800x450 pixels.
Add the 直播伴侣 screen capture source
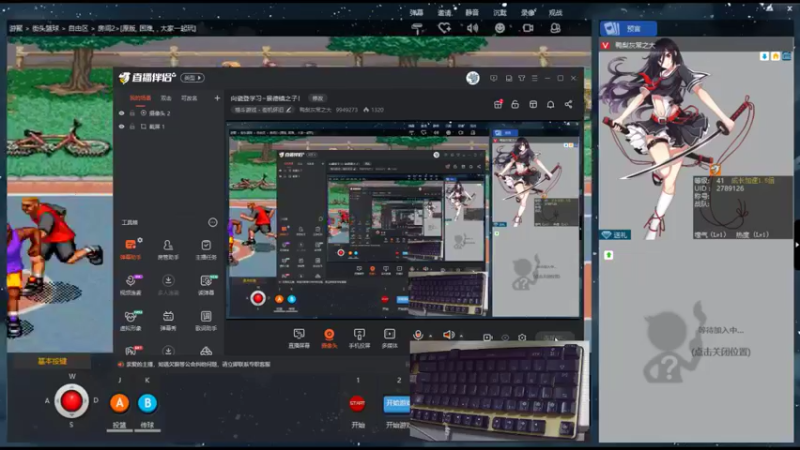coord(299,338)
